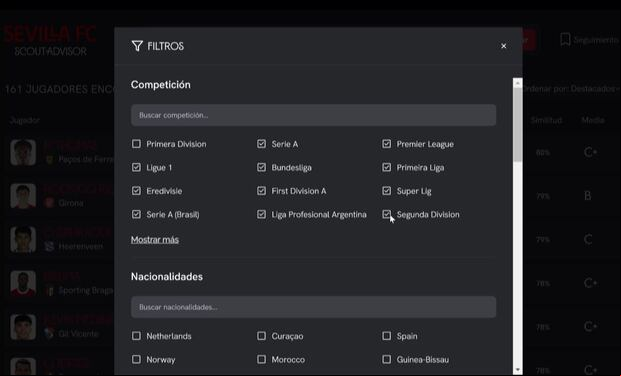Open the Gil Vicente player photo thumbnail
The image size is (621, 376).
tap(23, 327)
